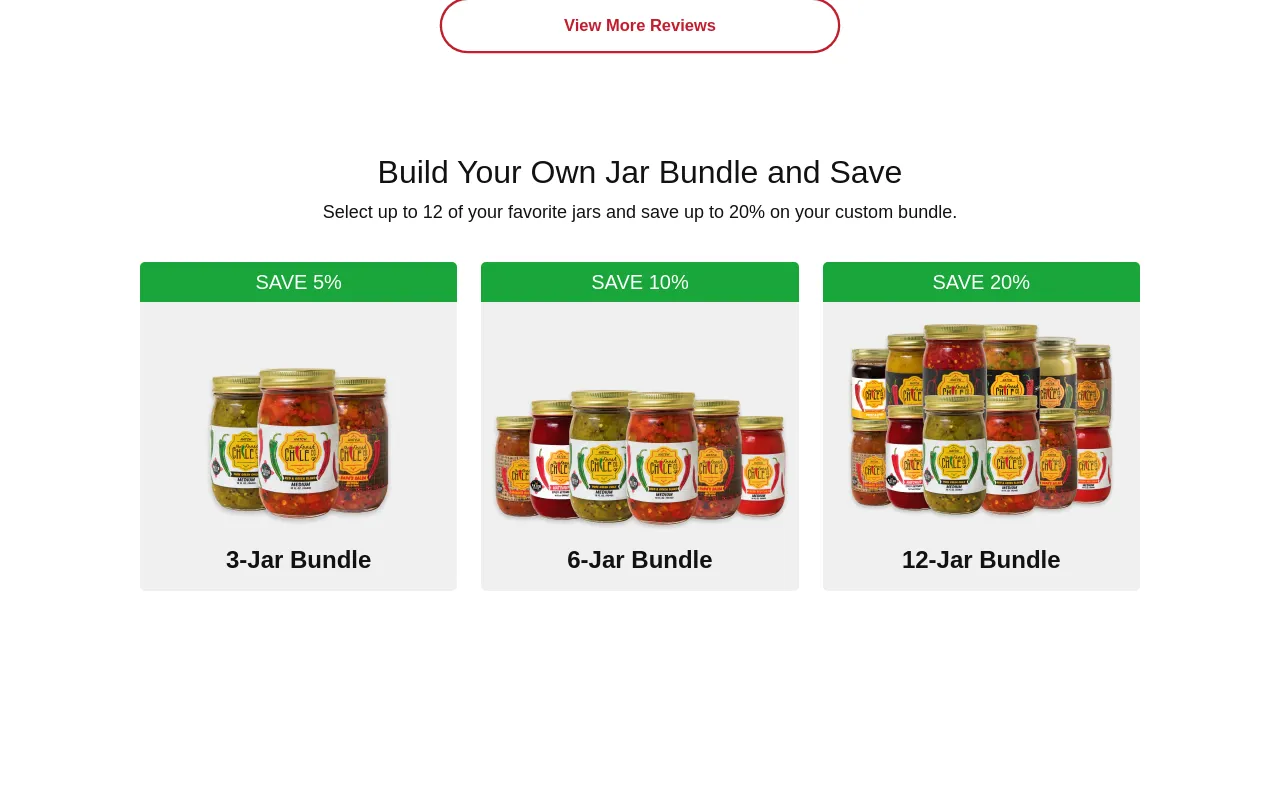1280x800 pixels.
Task: Select the SAVE 20% green banner
Action: click(981, 282)
